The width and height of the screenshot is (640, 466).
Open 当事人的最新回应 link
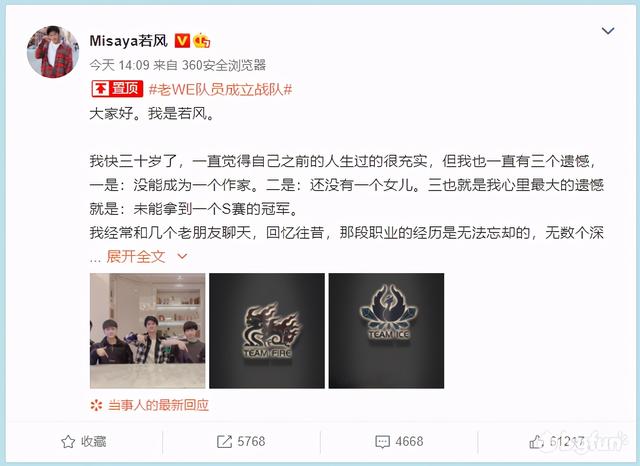pyautogui.click(x=158, y=405)
